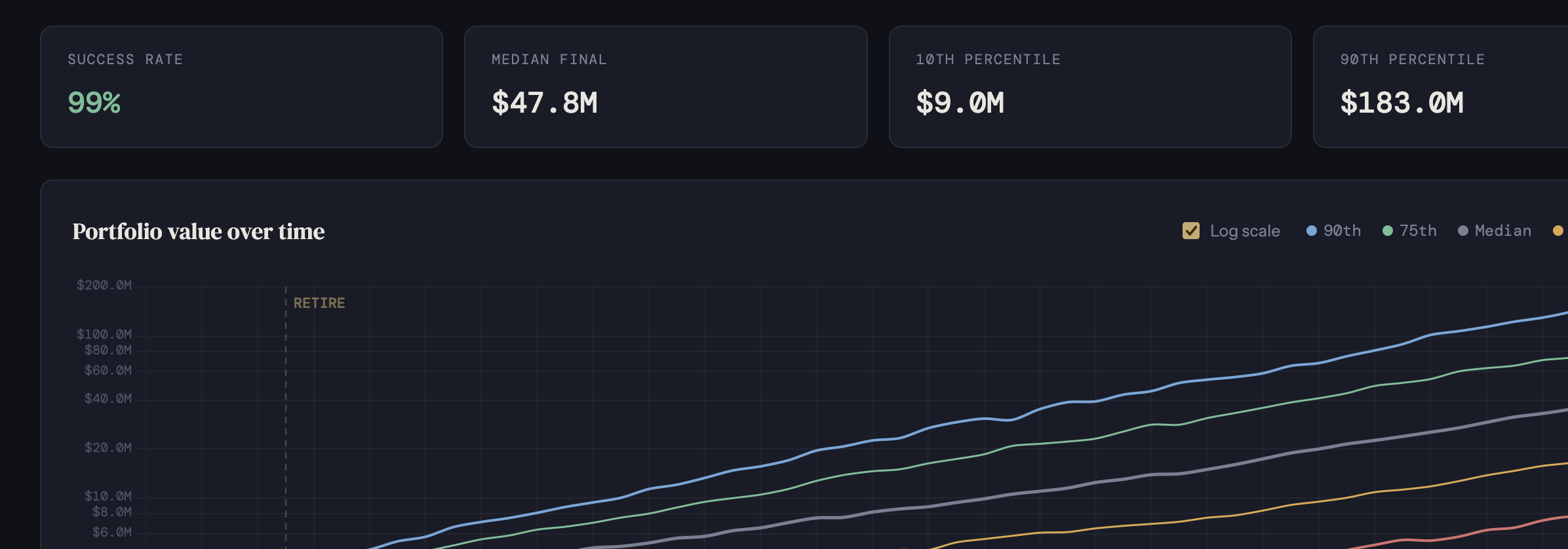Click the 10TH PERCENTILE card label

(988, 60)
